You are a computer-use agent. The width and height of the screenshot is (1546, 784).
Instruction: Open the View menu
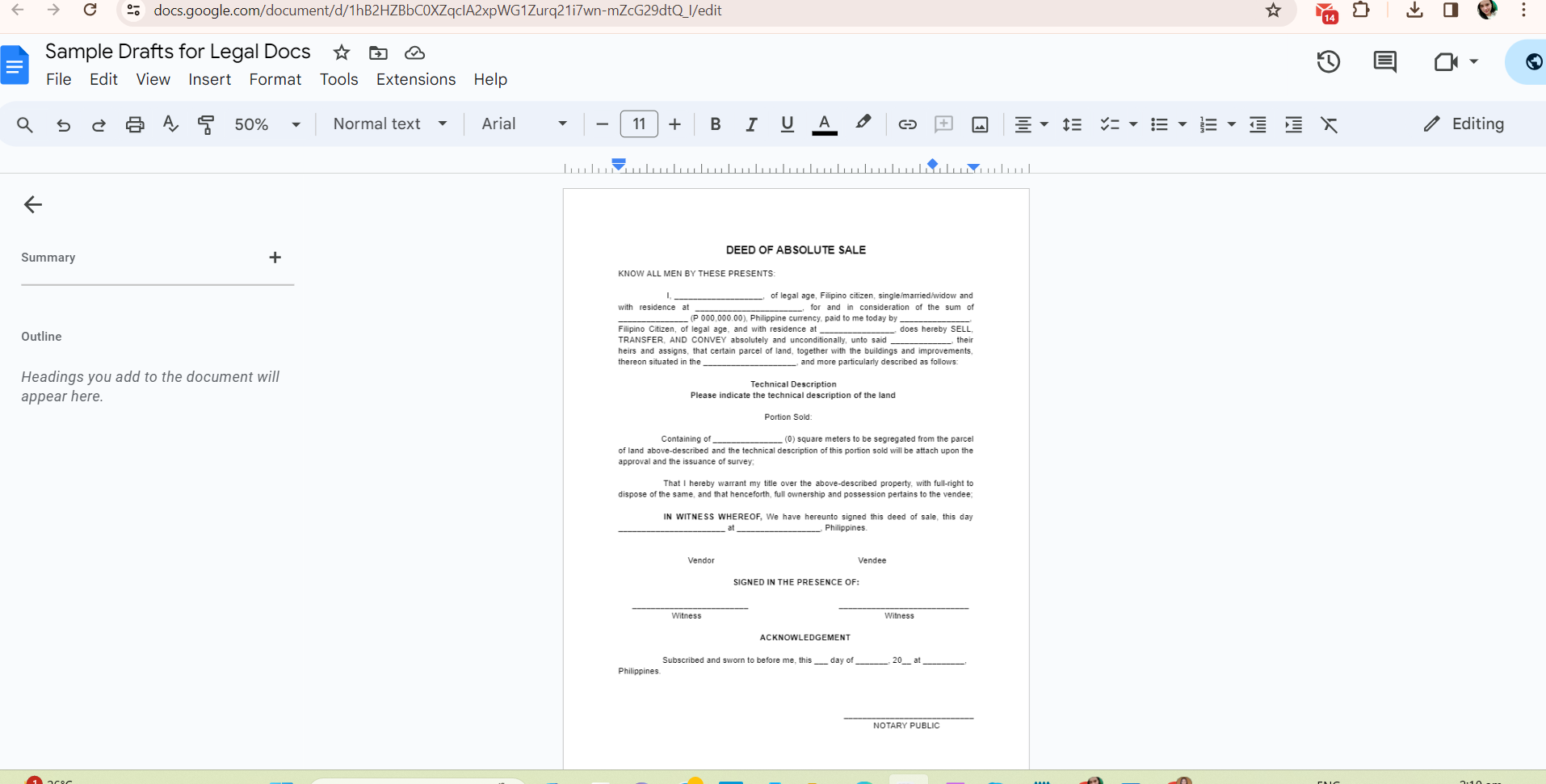[153, 79]
